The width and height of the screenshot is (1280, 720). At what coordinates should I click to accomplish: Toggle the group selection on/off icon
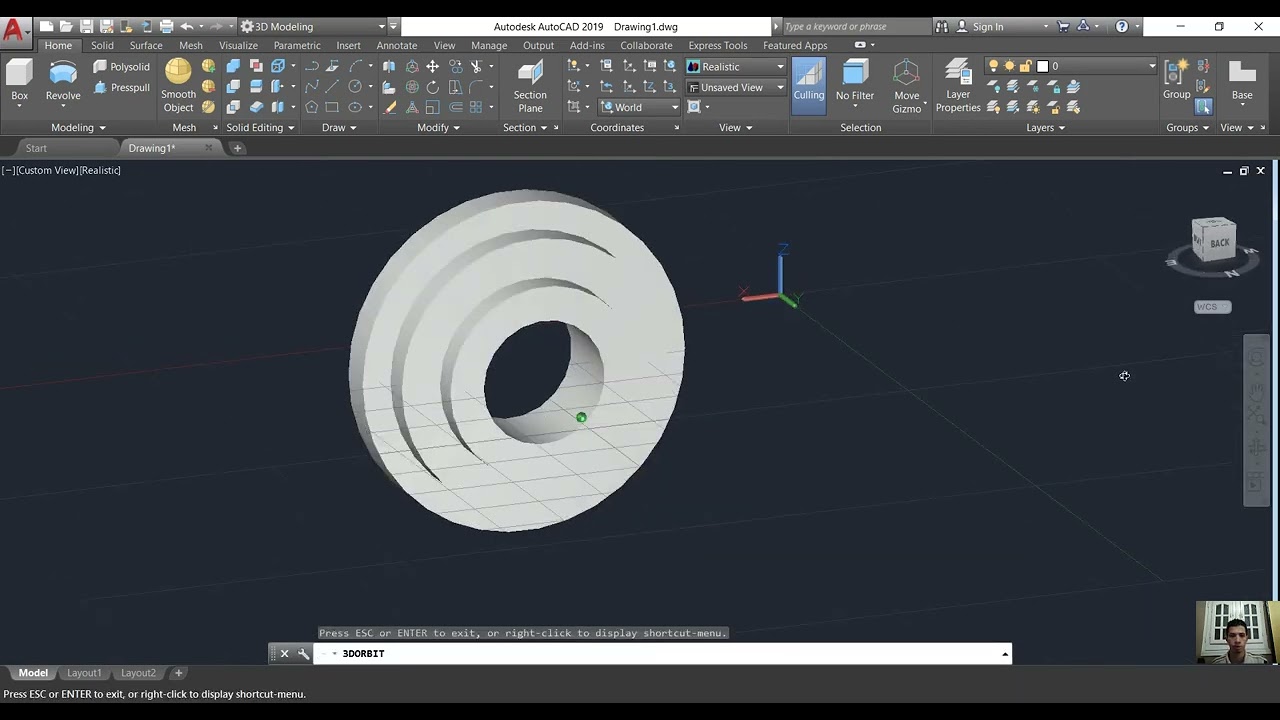point(1203,107)
